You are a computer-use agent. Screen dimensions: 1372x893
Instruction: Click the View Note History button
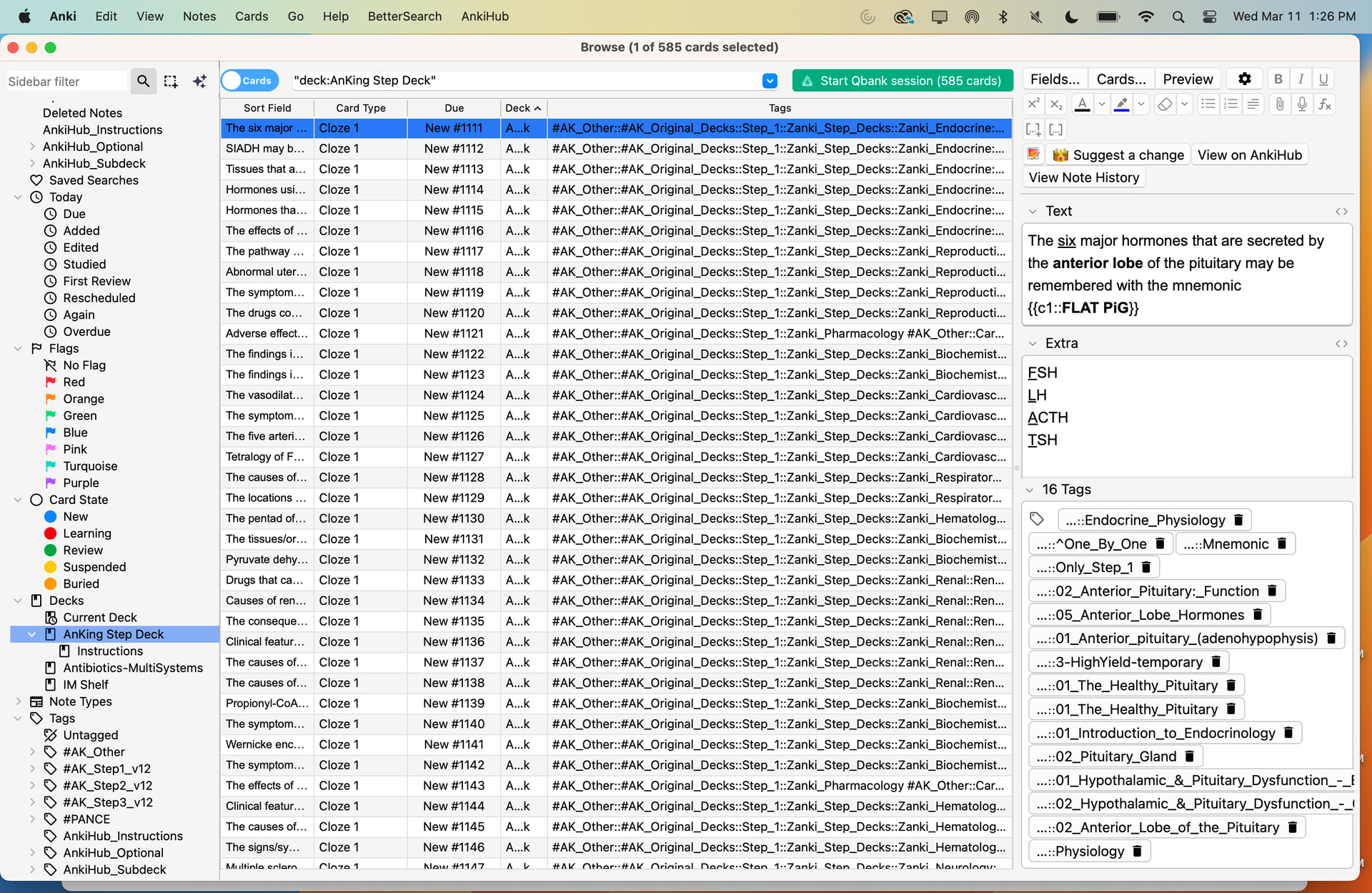click(x=1083, y=177)
